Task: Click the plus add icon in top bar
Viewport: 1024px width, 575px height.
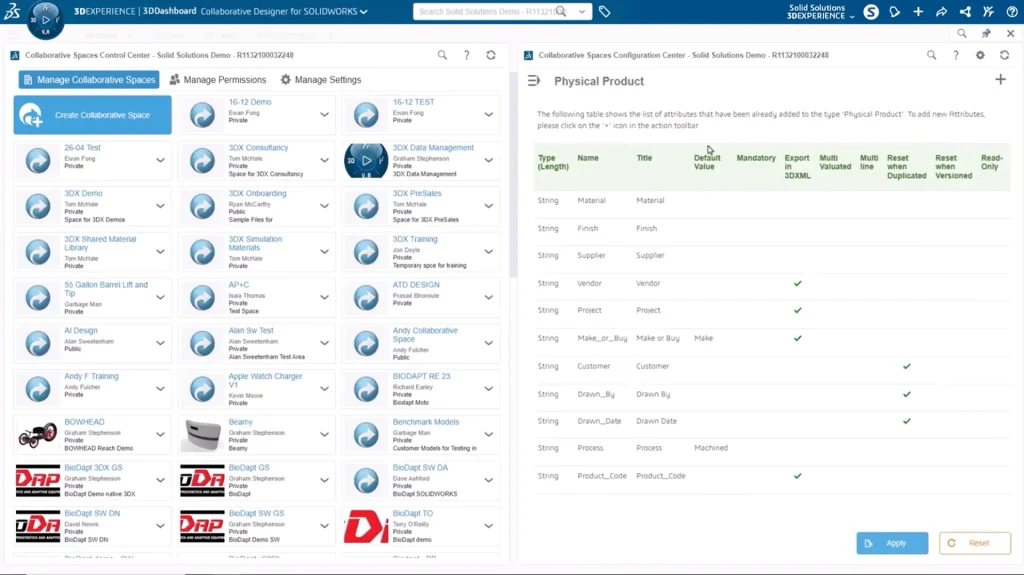Action: coord(918,12)
